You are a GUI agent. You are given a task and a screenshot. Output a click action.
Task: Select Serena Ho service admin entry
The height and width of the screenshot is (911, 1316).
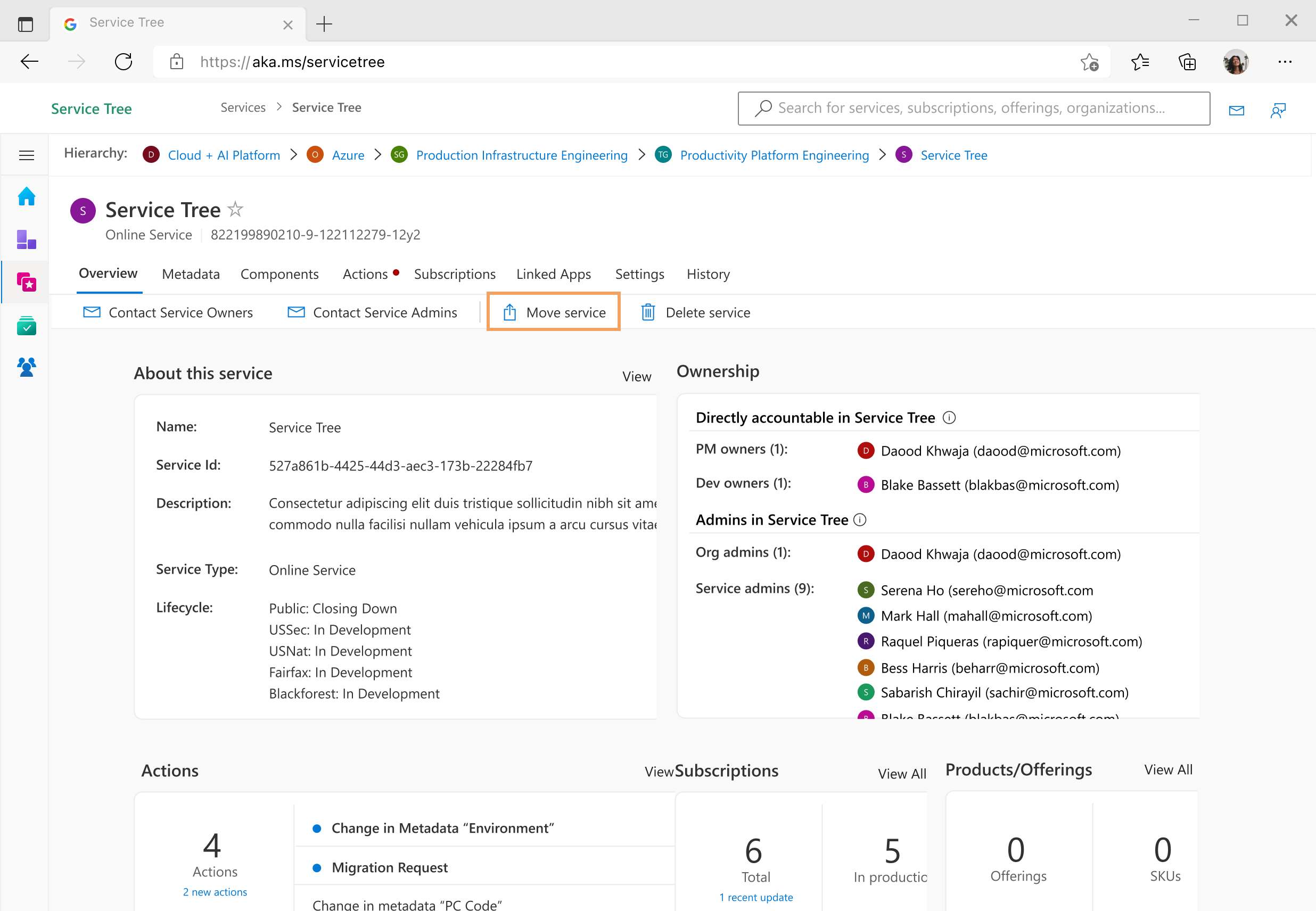[975, 590]
